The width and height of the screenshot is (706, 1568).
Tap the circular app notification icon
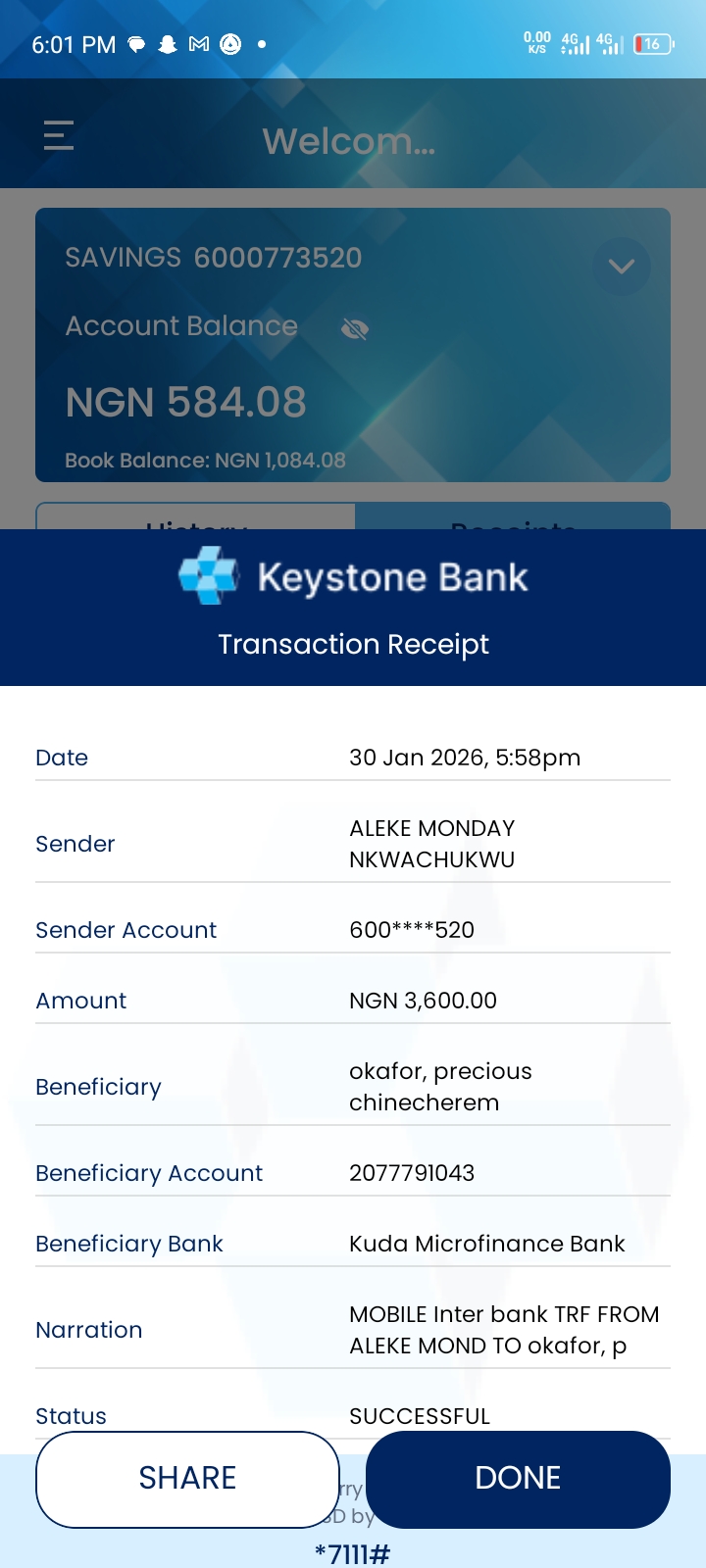coord(230,44)
